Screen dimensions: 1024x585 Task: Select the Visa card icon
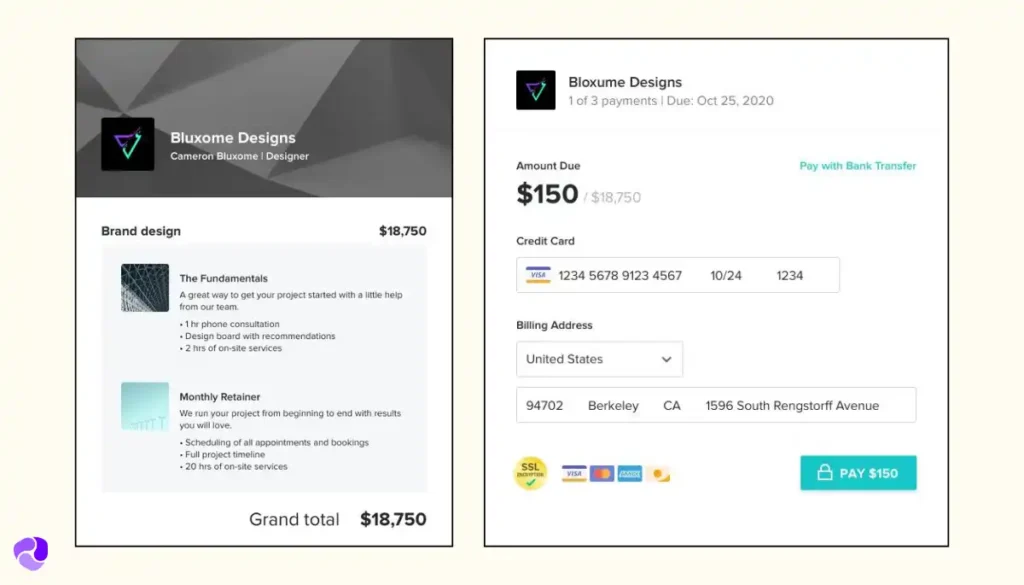[574, 473]
